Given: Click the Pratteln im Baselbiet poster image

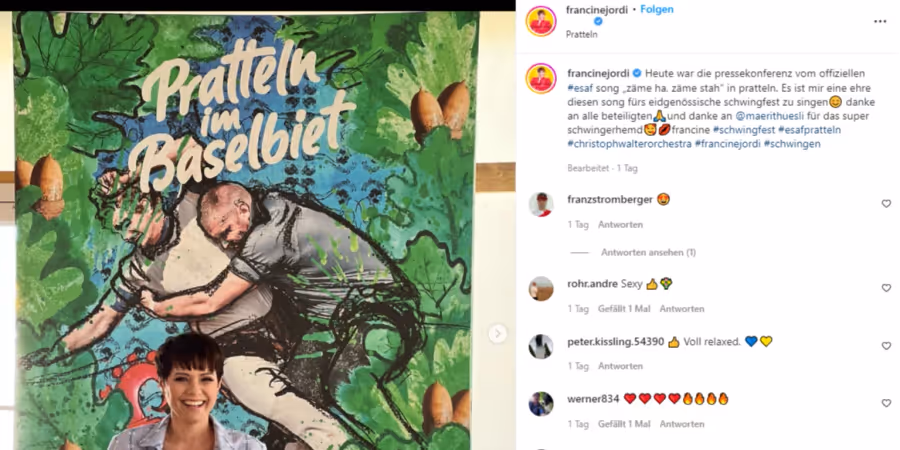Looking at the screenshot, I should [x=246, y=231].
